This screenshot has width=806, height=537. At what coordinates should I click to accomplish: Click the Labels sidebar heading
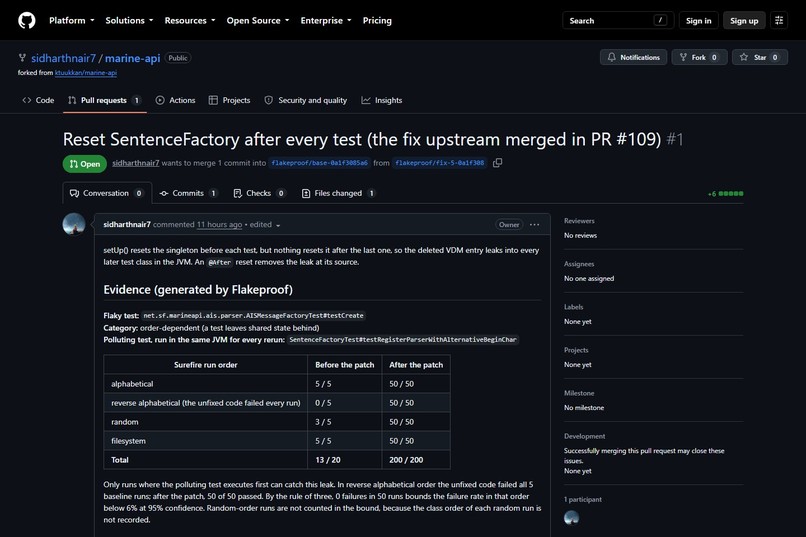tap(574, 307)
